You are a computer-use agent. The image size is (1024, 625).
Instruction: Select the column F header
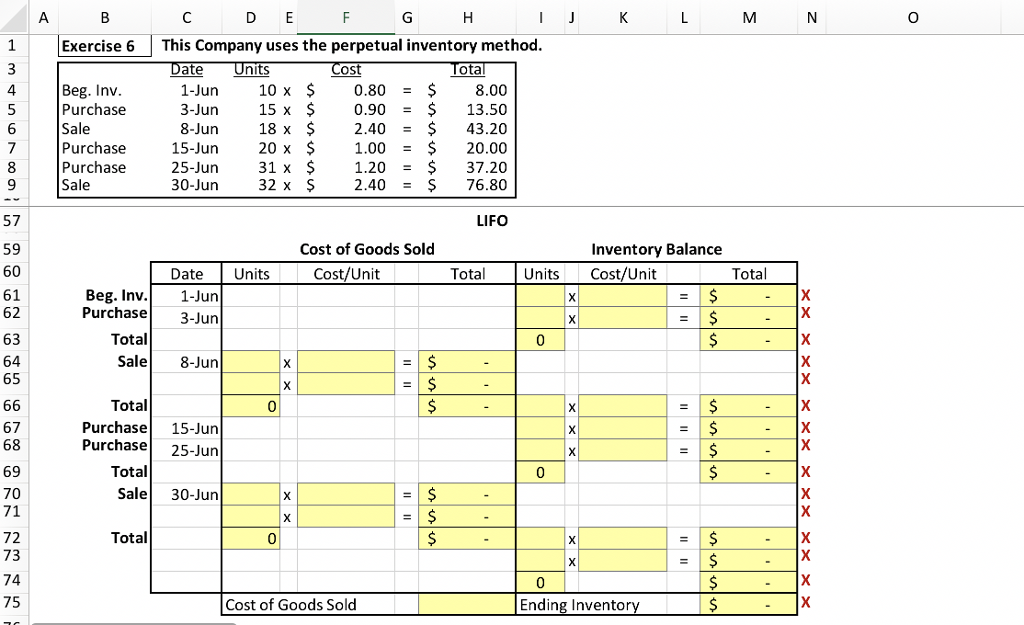click(345, 17)
